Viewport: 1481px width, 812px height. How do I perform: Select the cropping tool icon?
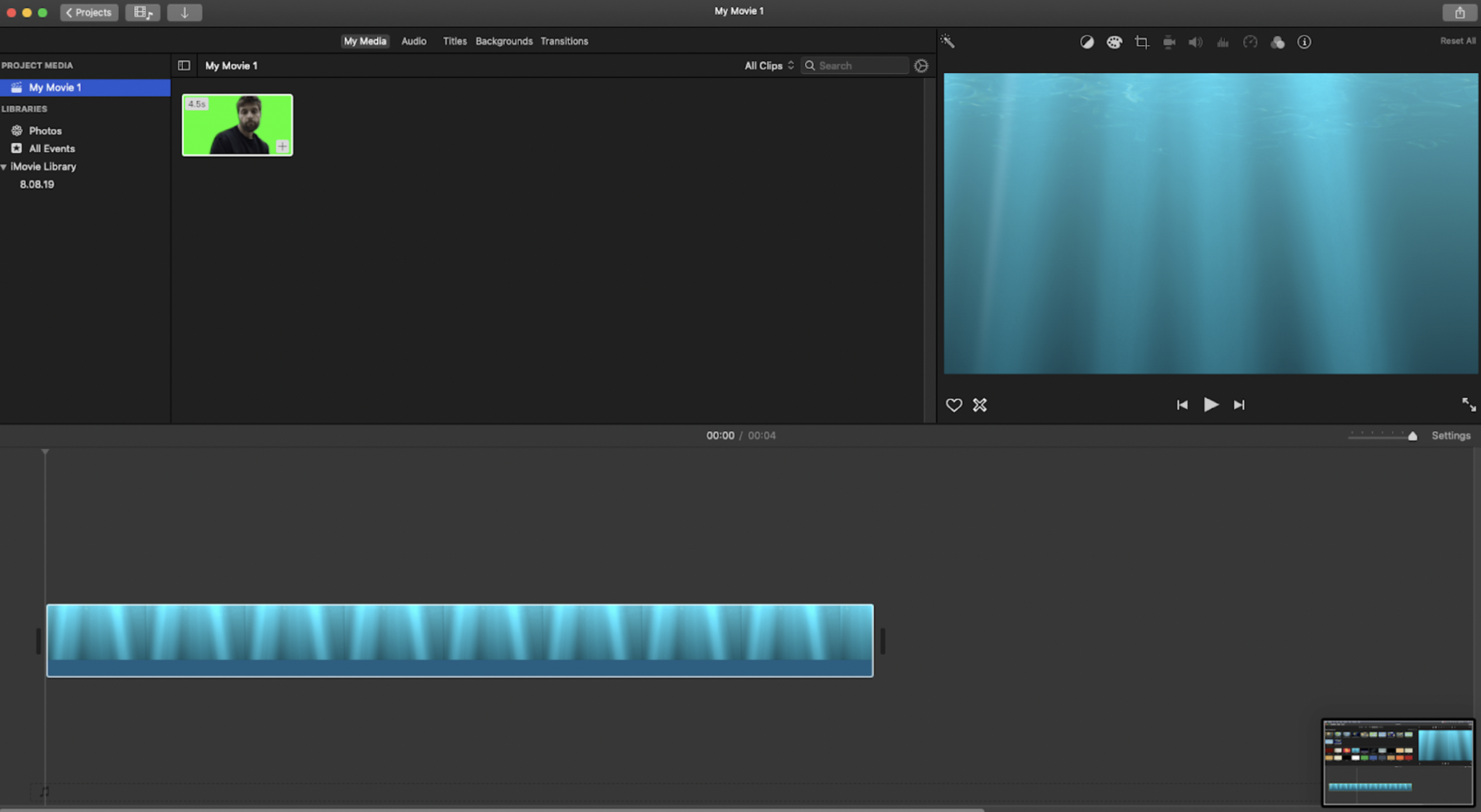pyautogui.click(x=1141, y=42)
